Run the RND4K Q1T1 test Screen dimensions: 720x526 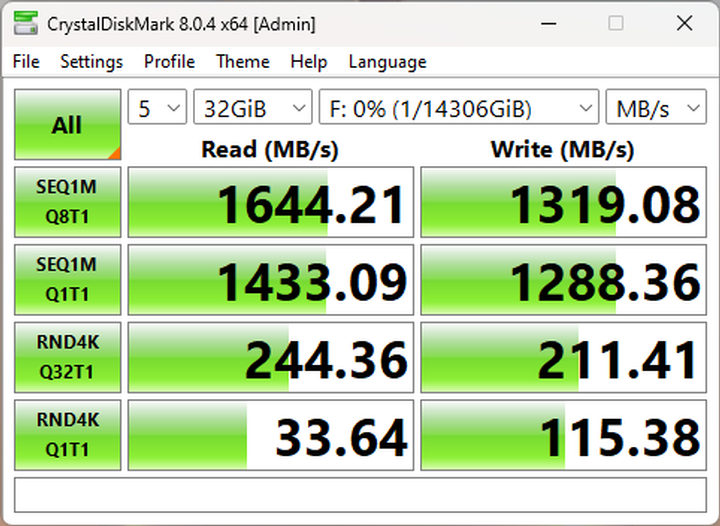[68, 435]
